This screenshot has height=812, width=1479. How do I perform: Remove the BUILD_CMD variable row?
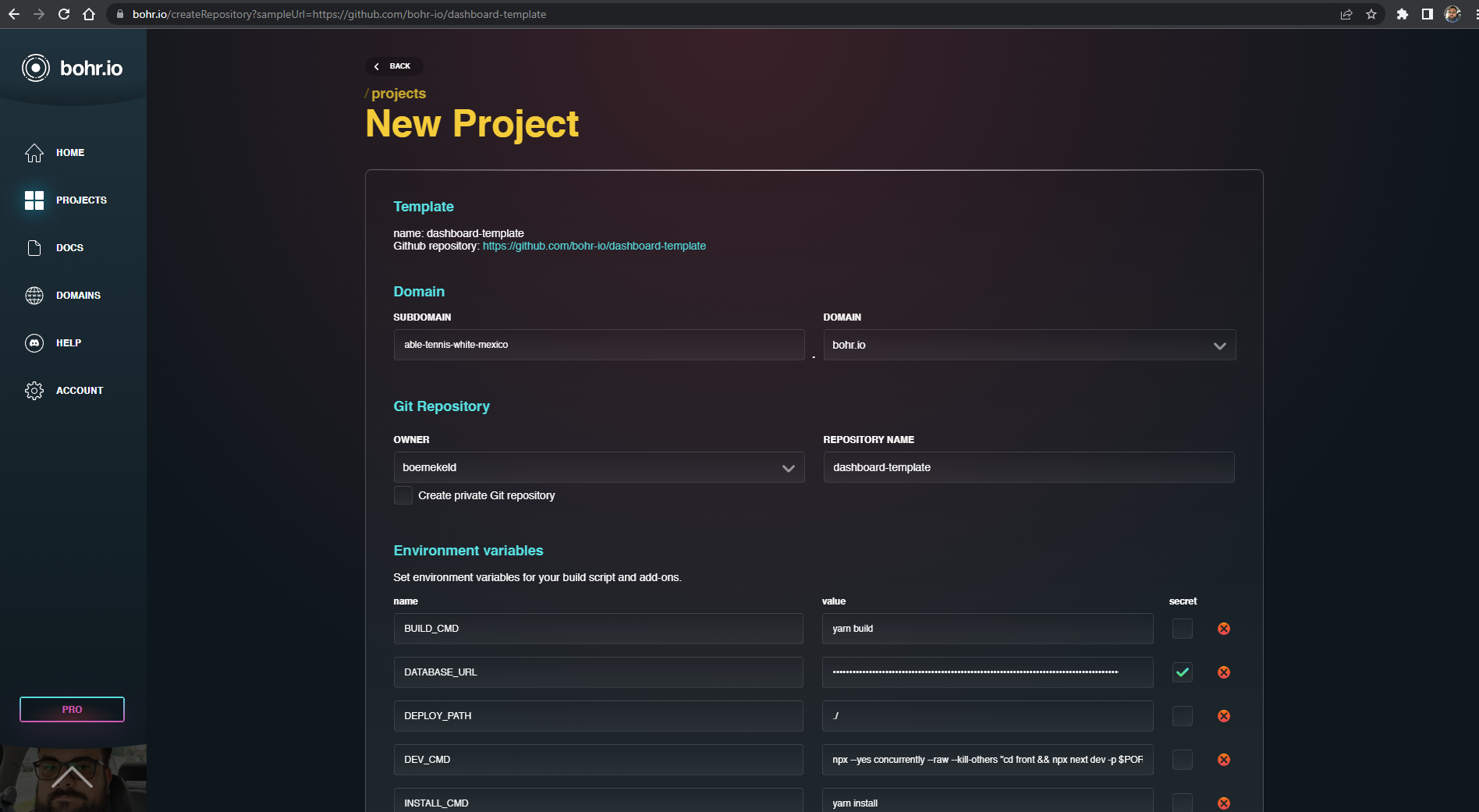1224,629
